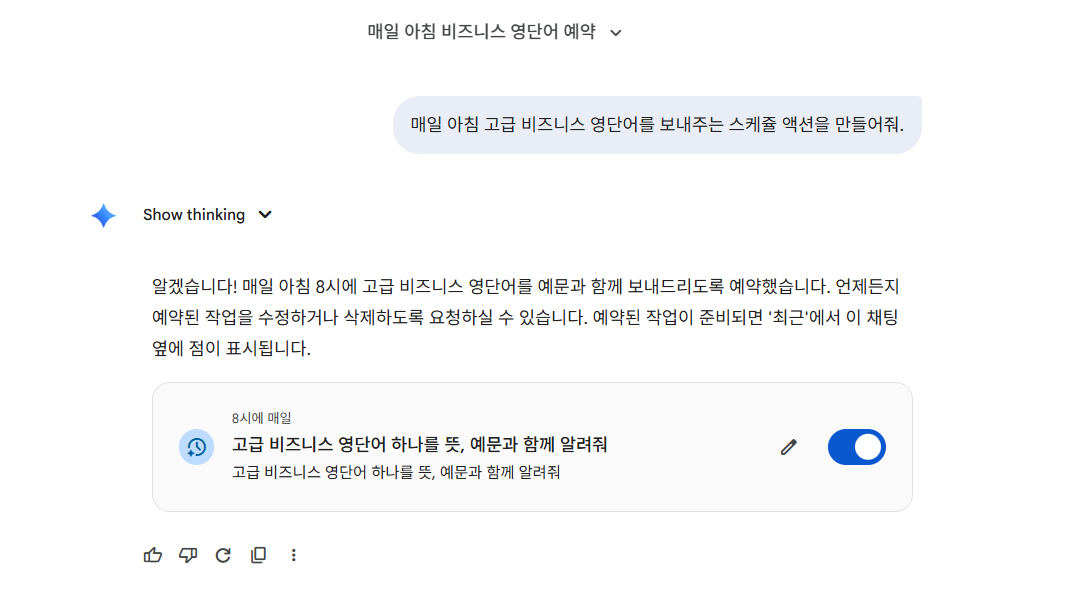Screen dimensions: 1088x615
Task: Open the three-dot more options icon
Action: coord(293,555)
